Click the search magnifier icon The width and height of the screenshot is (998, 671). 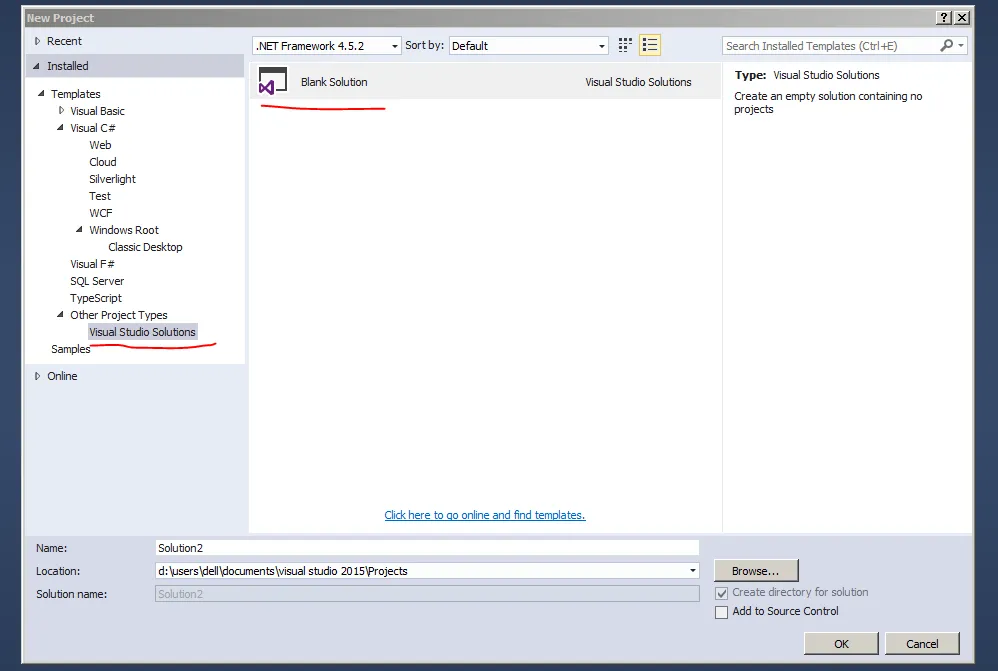click(x=946, y=45)
